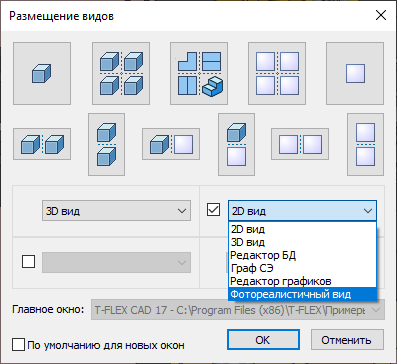Screen dimensions: 397x364
Task: Open the disabled lower-left view dropdown
Action: pyautogui.click(x=116, y=262)
